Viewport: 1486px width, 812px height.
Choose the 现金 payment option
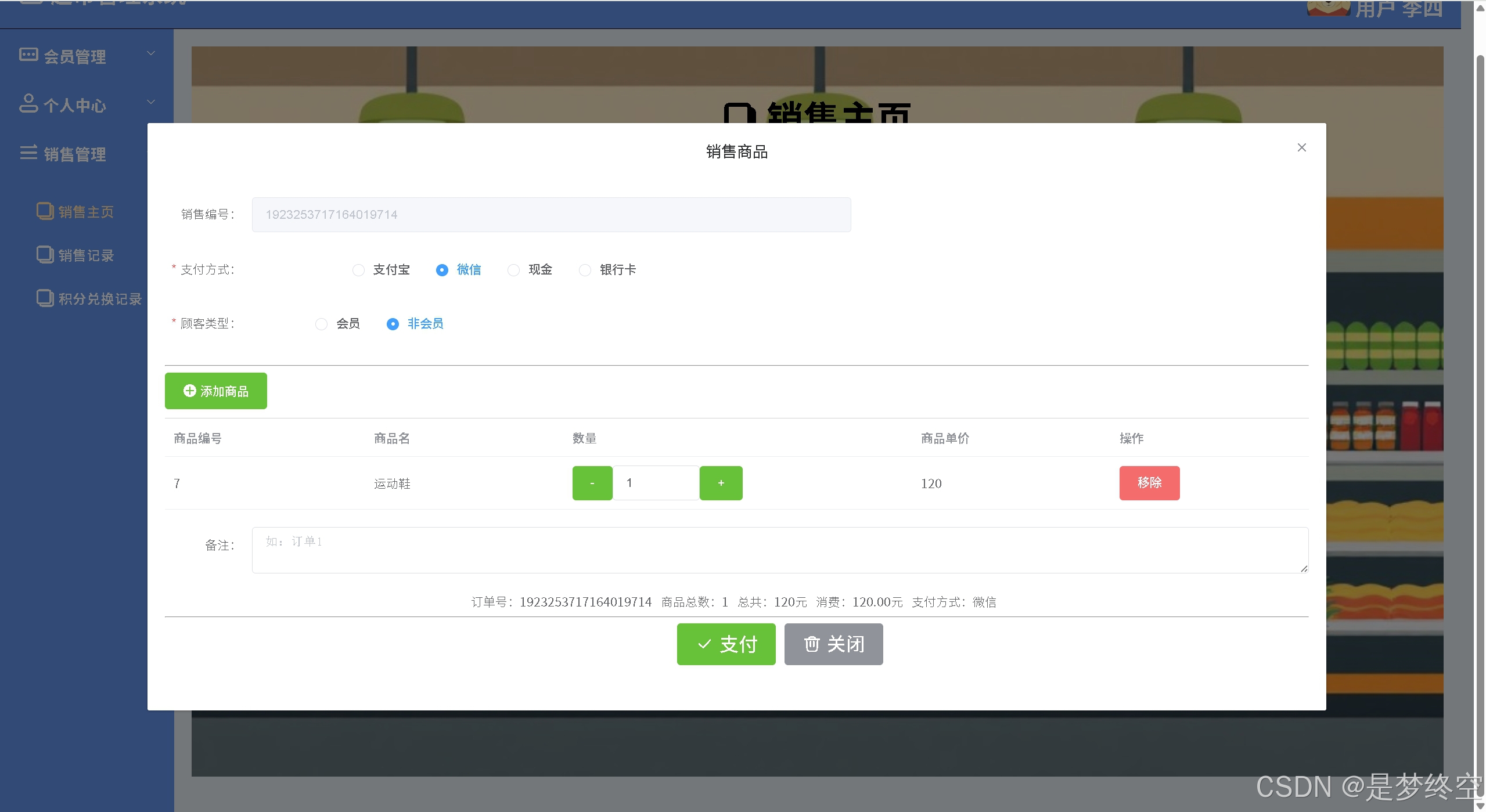pyautogui.click(x=513, y=270)
